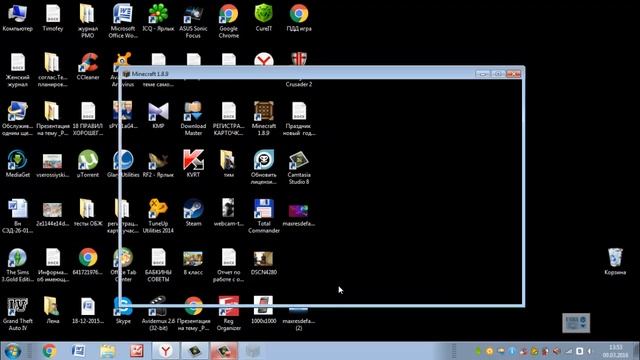
Task: Launch the CureIT green shield icon
Action: 264,18
